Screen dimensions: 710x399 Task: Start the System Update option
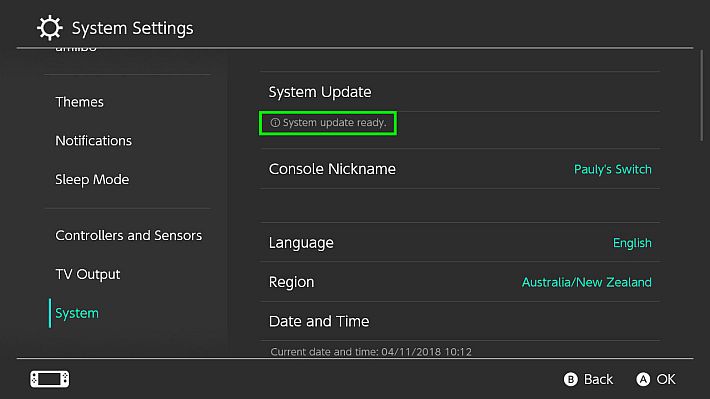point(460,92)
